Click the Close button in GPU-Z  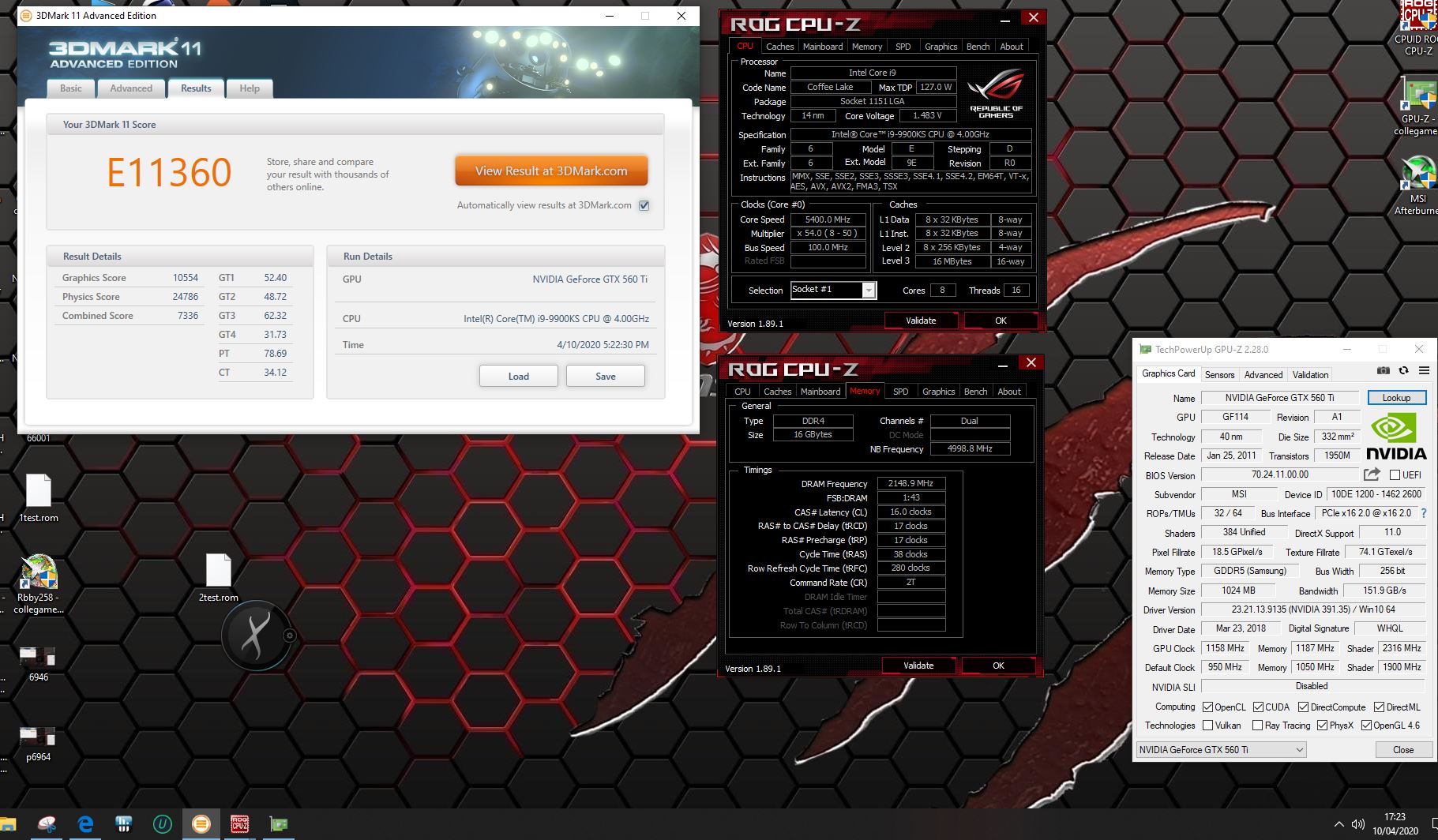coord(1403,749)
